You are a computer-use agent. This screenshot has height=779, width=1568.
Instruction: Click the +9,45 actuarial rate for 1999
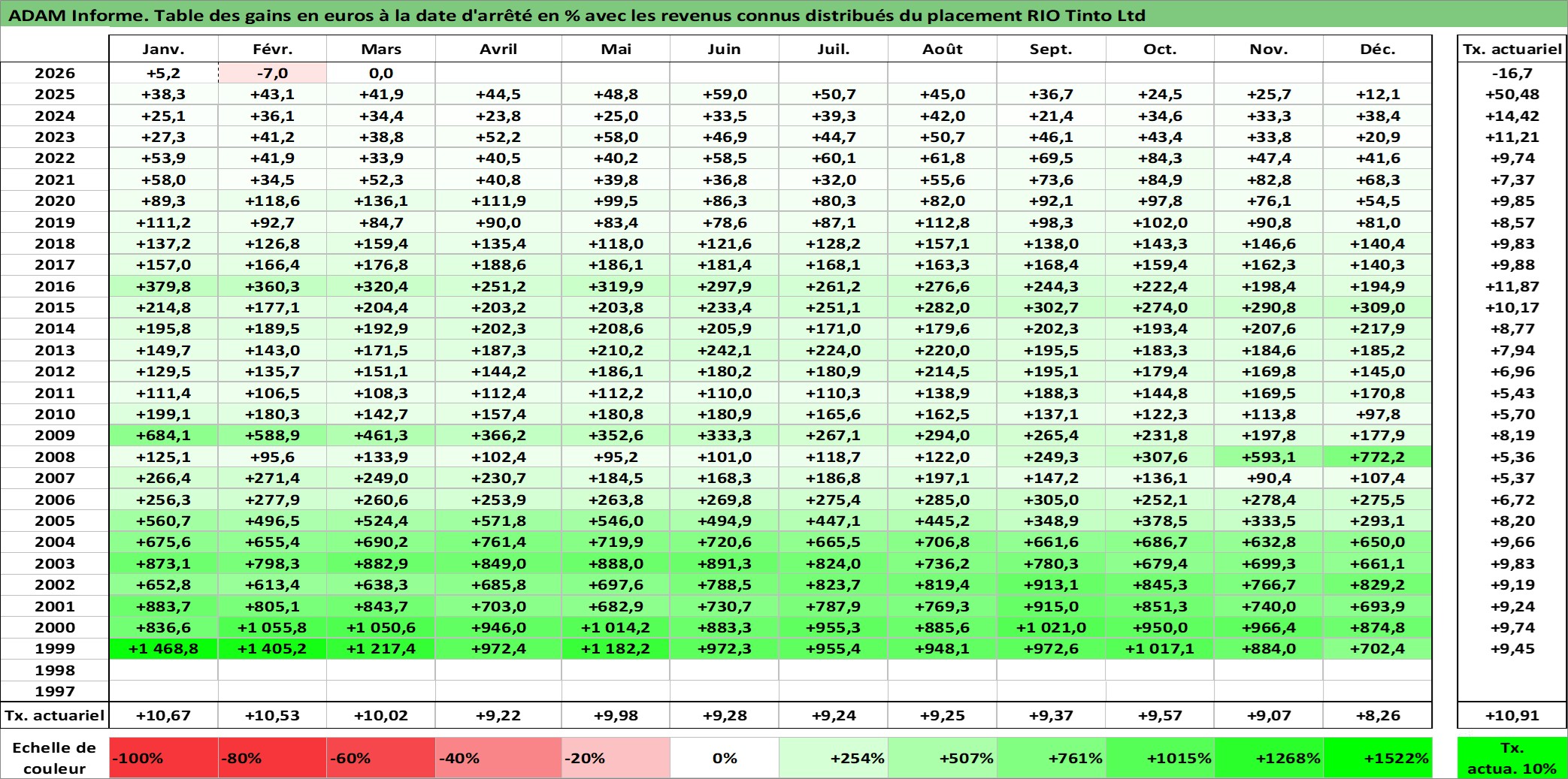click(x=1512, y=648)
